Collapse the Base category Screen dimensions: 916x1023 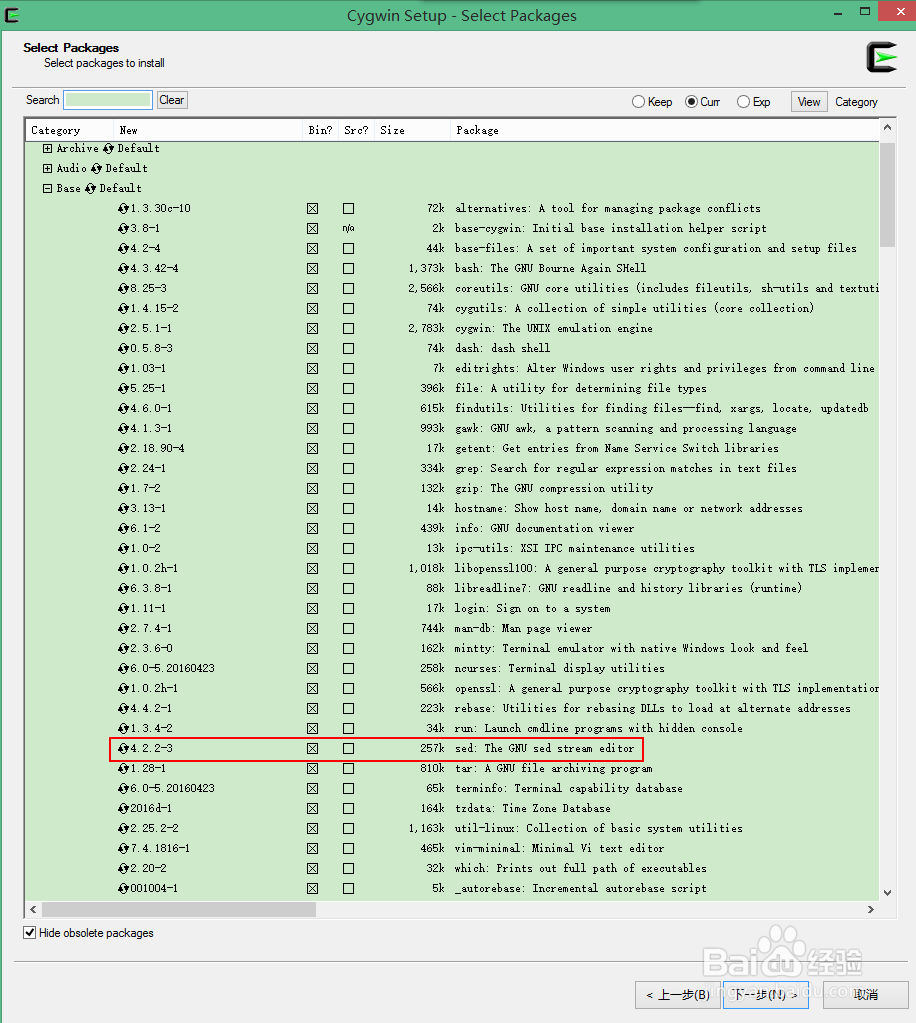coord(48,189)
